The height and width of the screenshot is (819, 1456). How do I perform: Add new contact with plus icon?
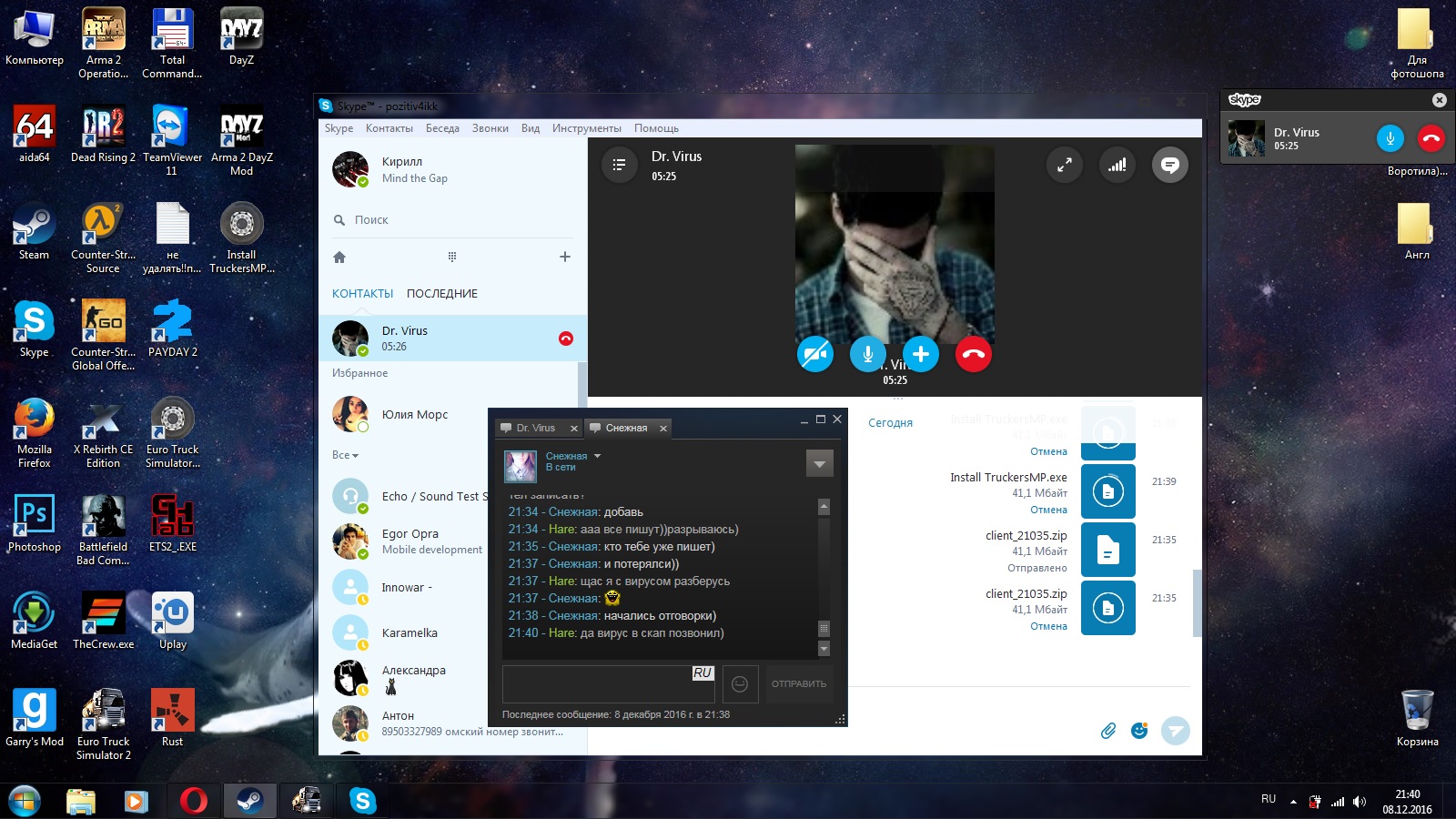(565, 257)
